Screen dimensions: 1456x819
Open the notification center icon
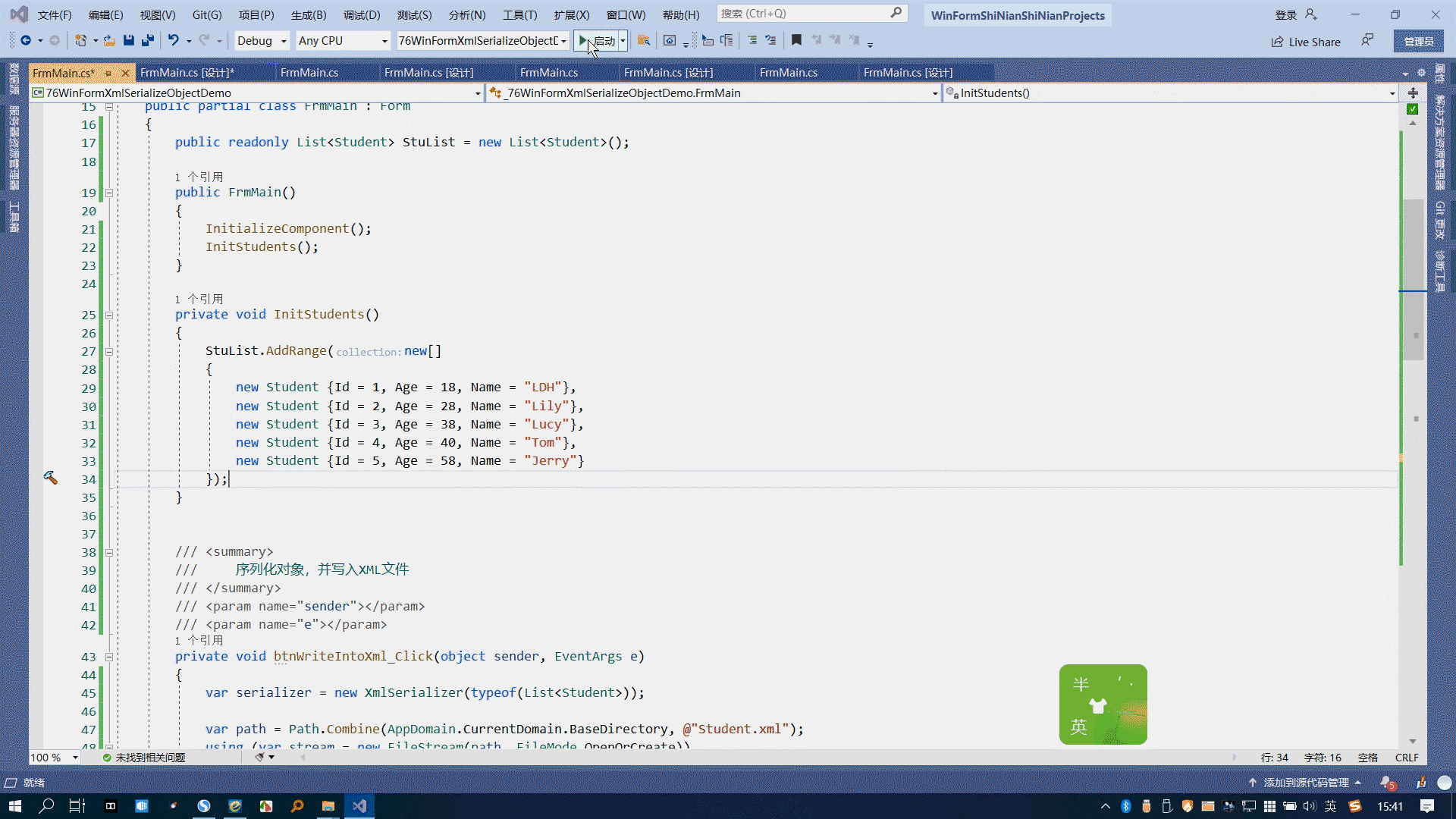(1427, 806)
